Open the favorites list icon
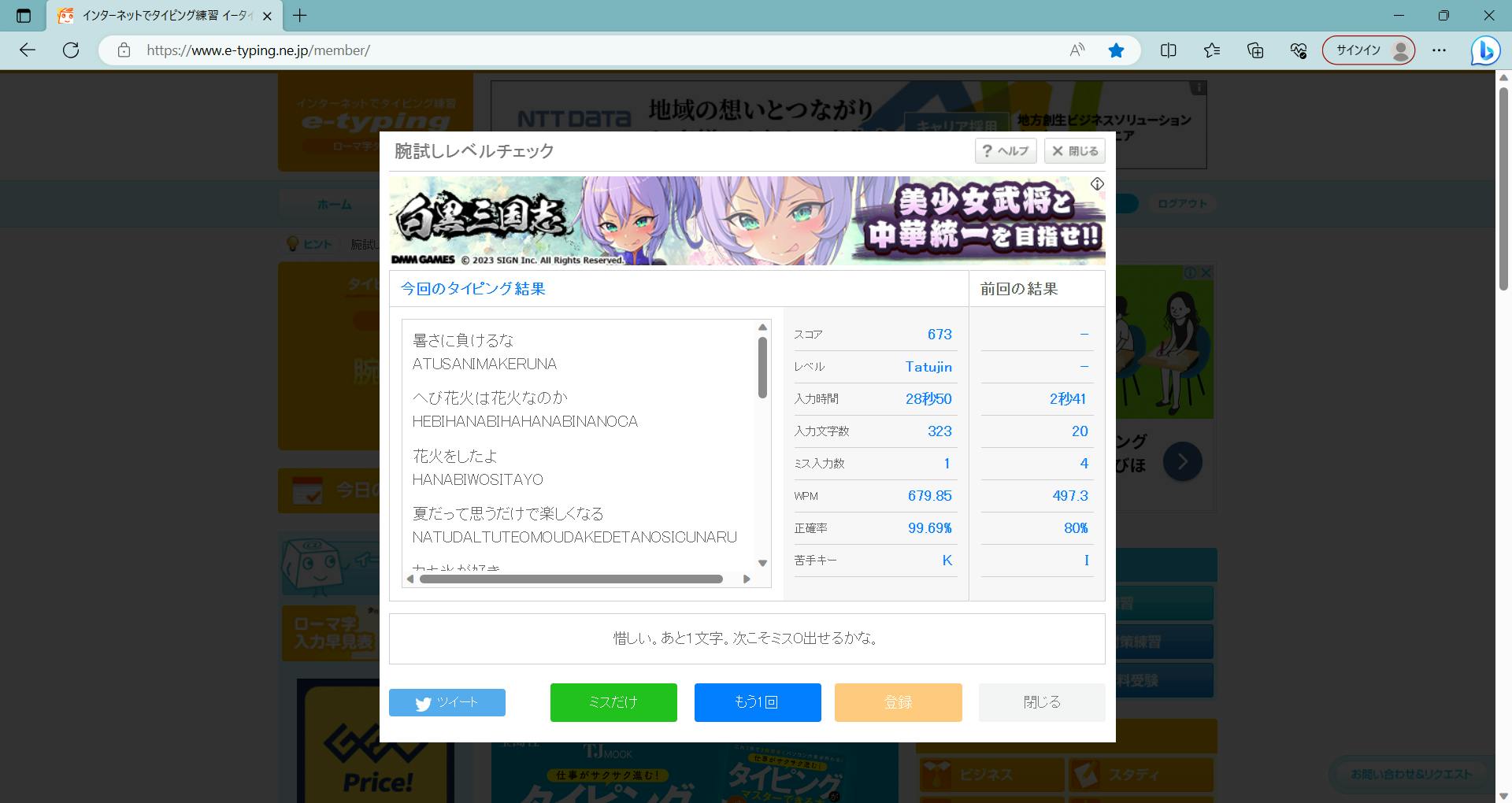Viewport: 1512px width, 803px height. (1212, 50)
